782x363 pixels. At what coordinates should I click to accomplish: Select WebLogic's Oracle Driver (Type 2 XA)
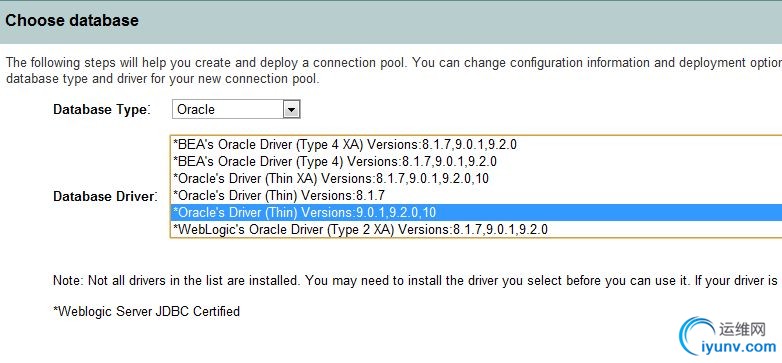[476, 229]
